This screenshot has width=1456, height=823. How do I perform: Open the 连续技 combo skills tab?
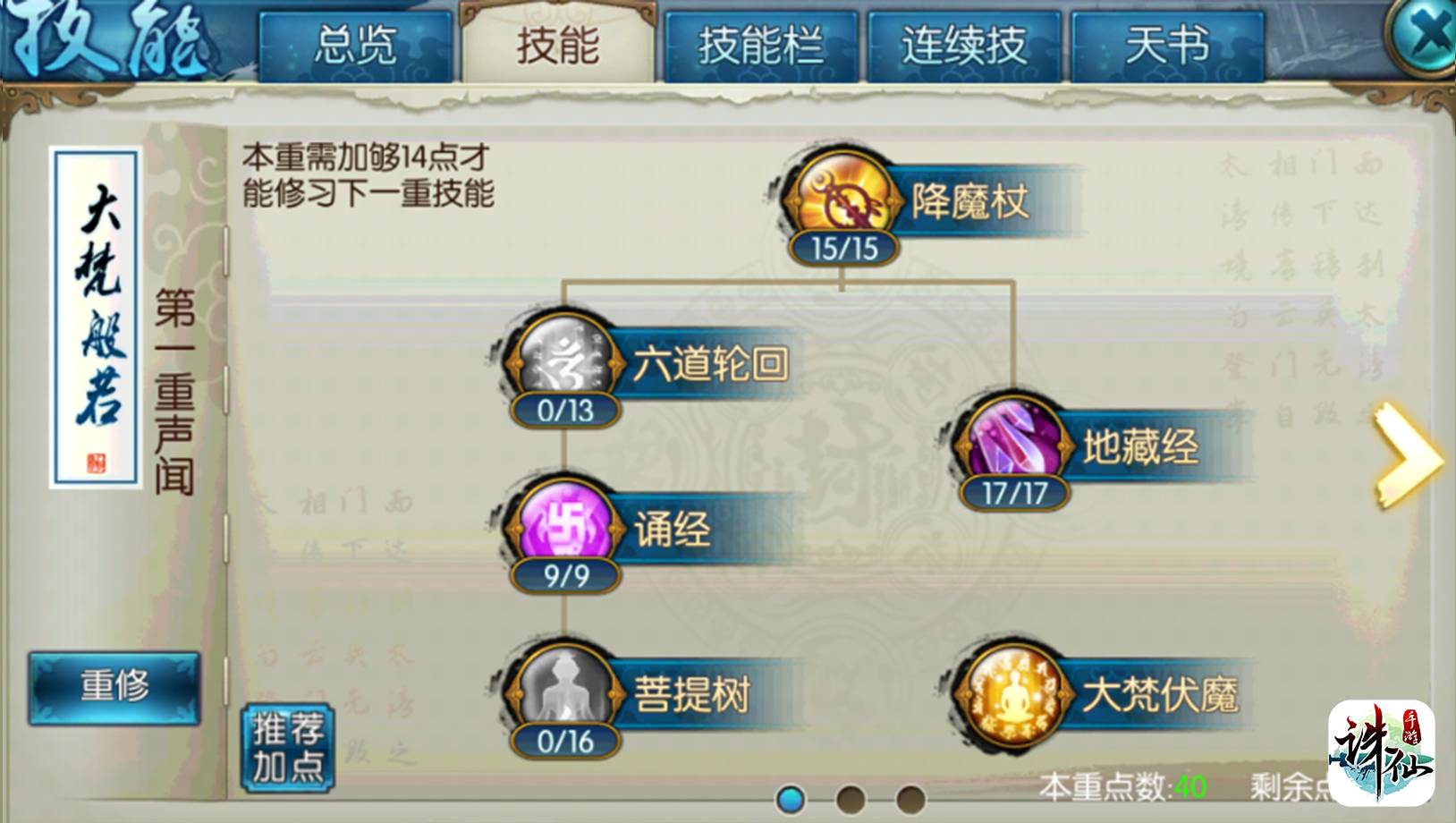[963, 46]
